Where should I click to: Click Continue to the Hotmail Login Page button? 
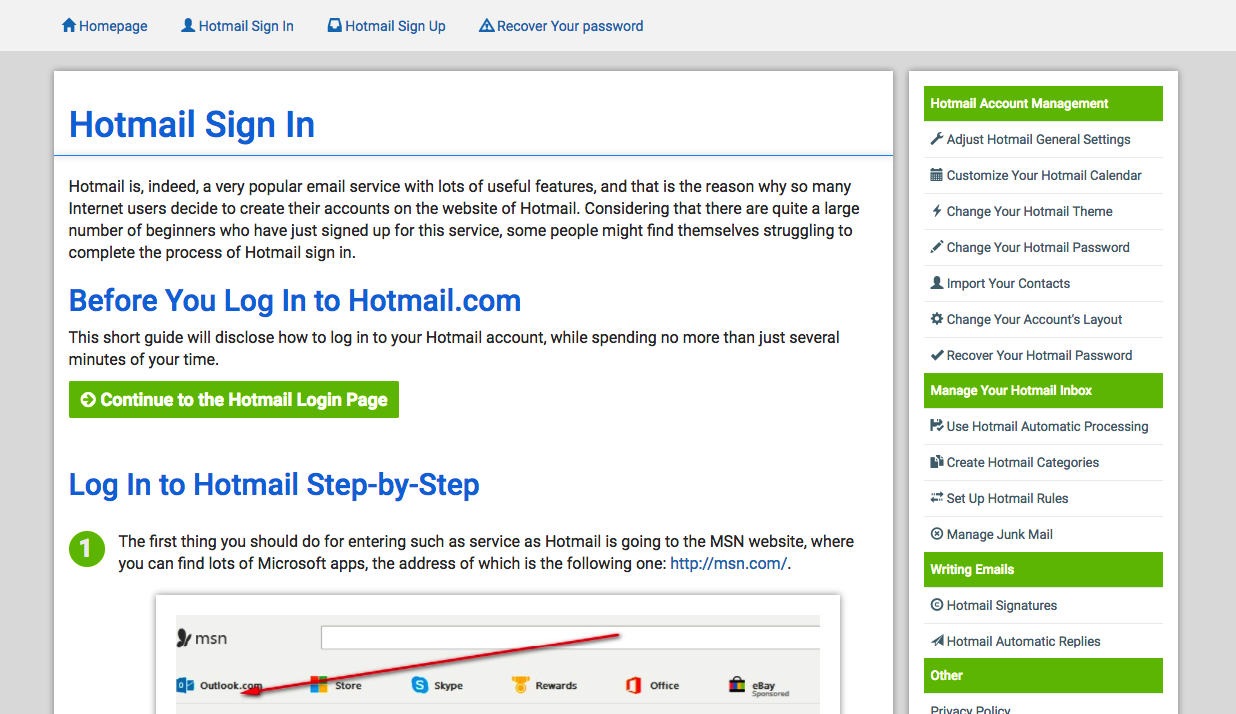tap(234, 400)
